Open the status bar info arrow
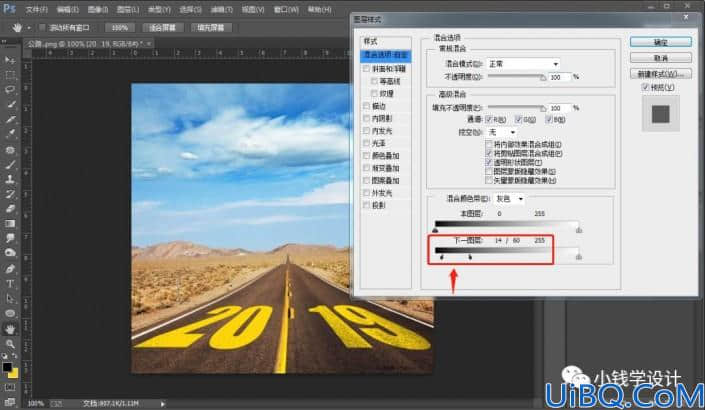 click(162, 404)
